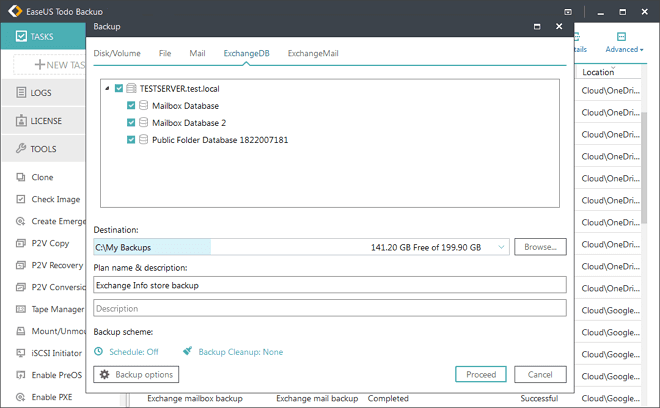Click the P2V Copy icon

click(x=21, y=243)
